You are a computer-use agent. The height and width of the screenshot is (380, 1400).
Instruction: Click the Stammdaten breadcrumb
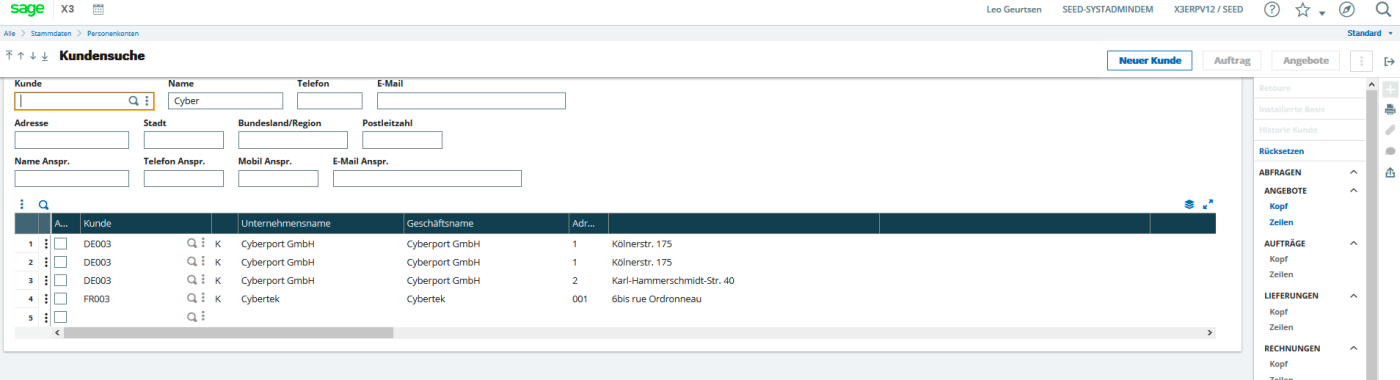tap(52, 33)
